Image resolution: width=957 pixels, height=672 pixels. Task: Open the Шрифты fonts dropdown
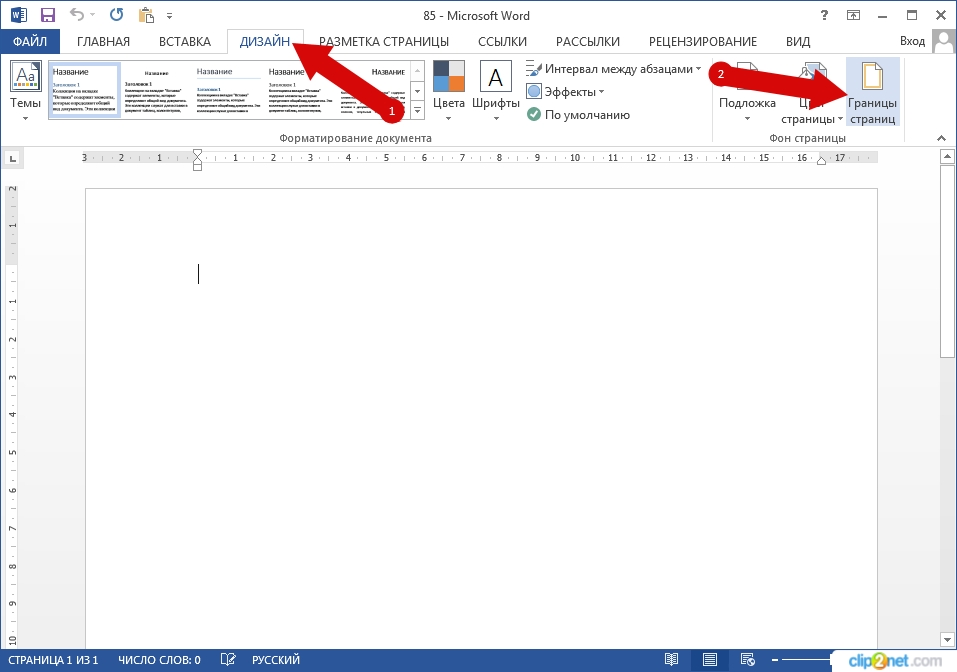pyautogui.click(x=496, y=90)
